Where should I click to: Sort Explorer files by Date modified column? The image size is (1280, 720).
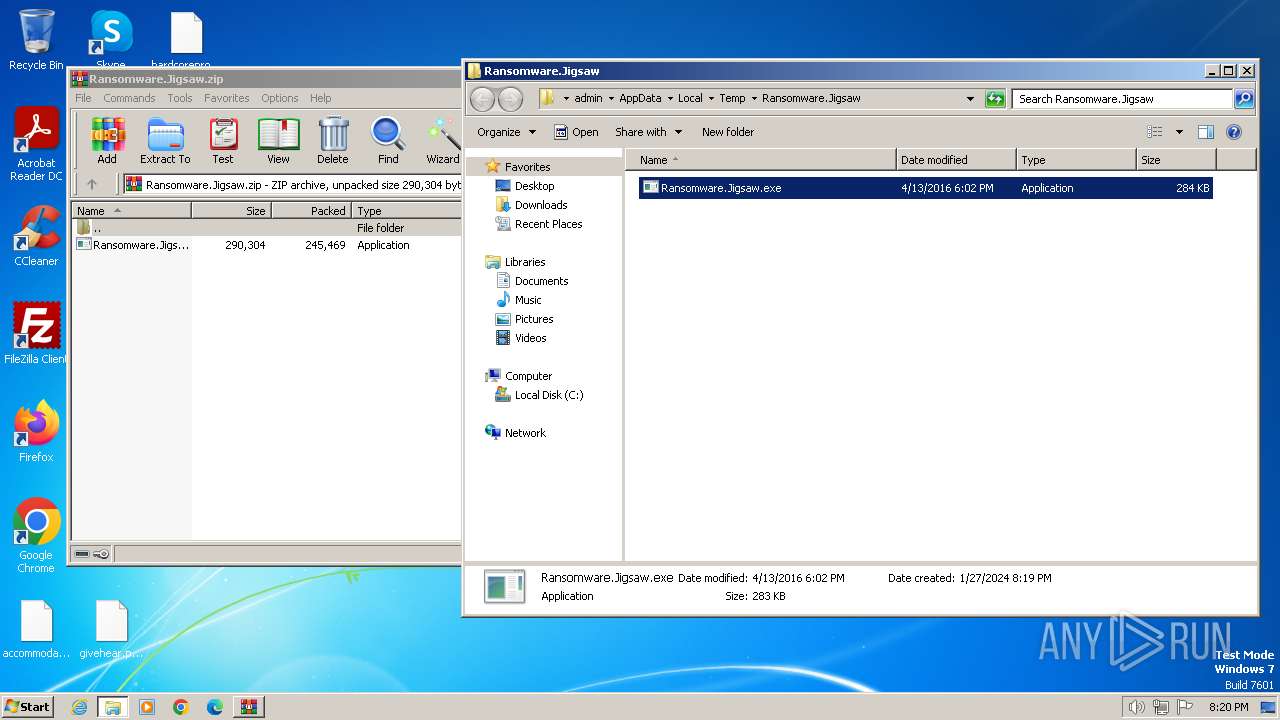pyautogui.click(x=956, y=160)
